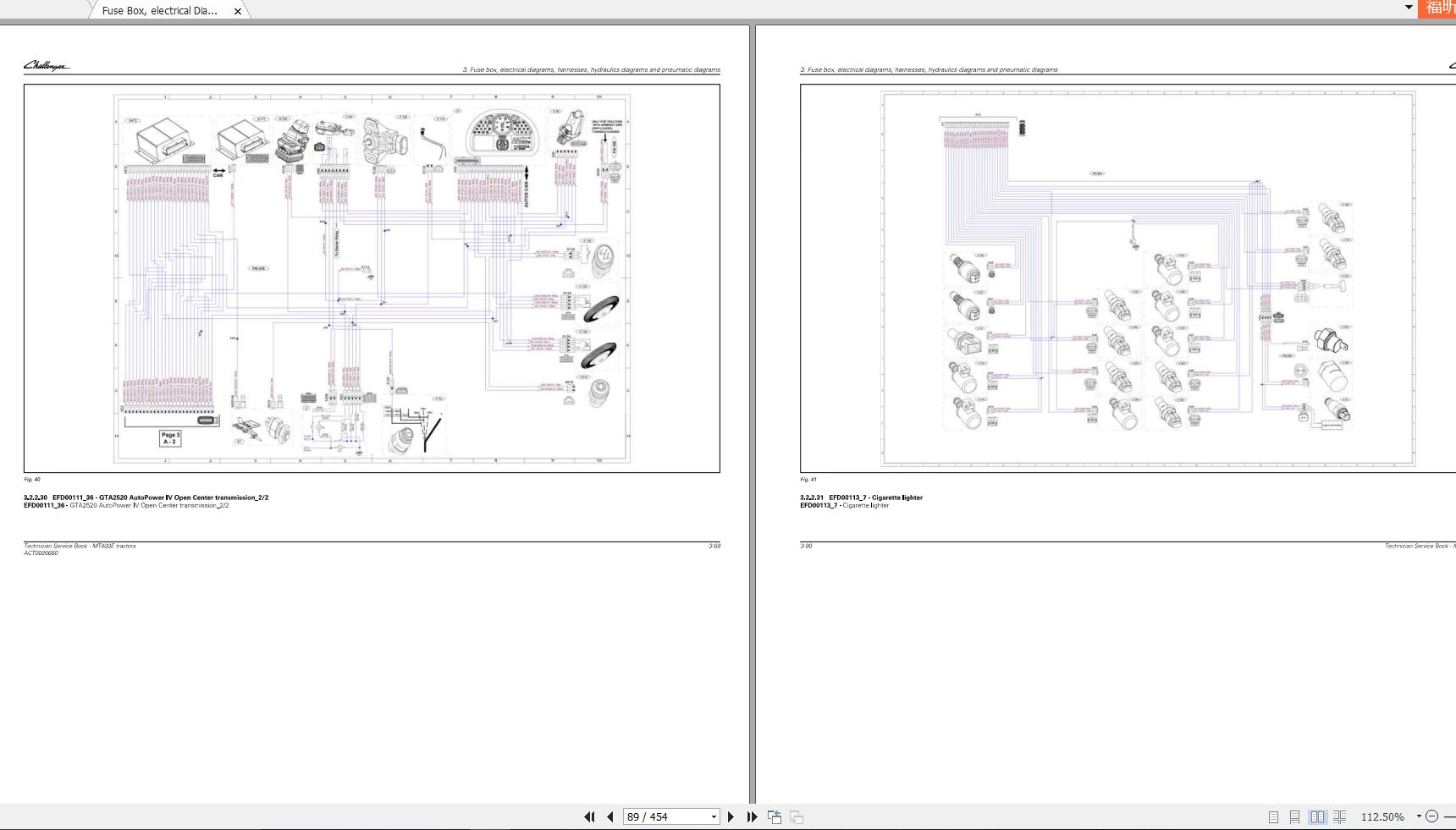1456x830 pixels.
Task: Jump to the last page
Action: click(752, 816)
